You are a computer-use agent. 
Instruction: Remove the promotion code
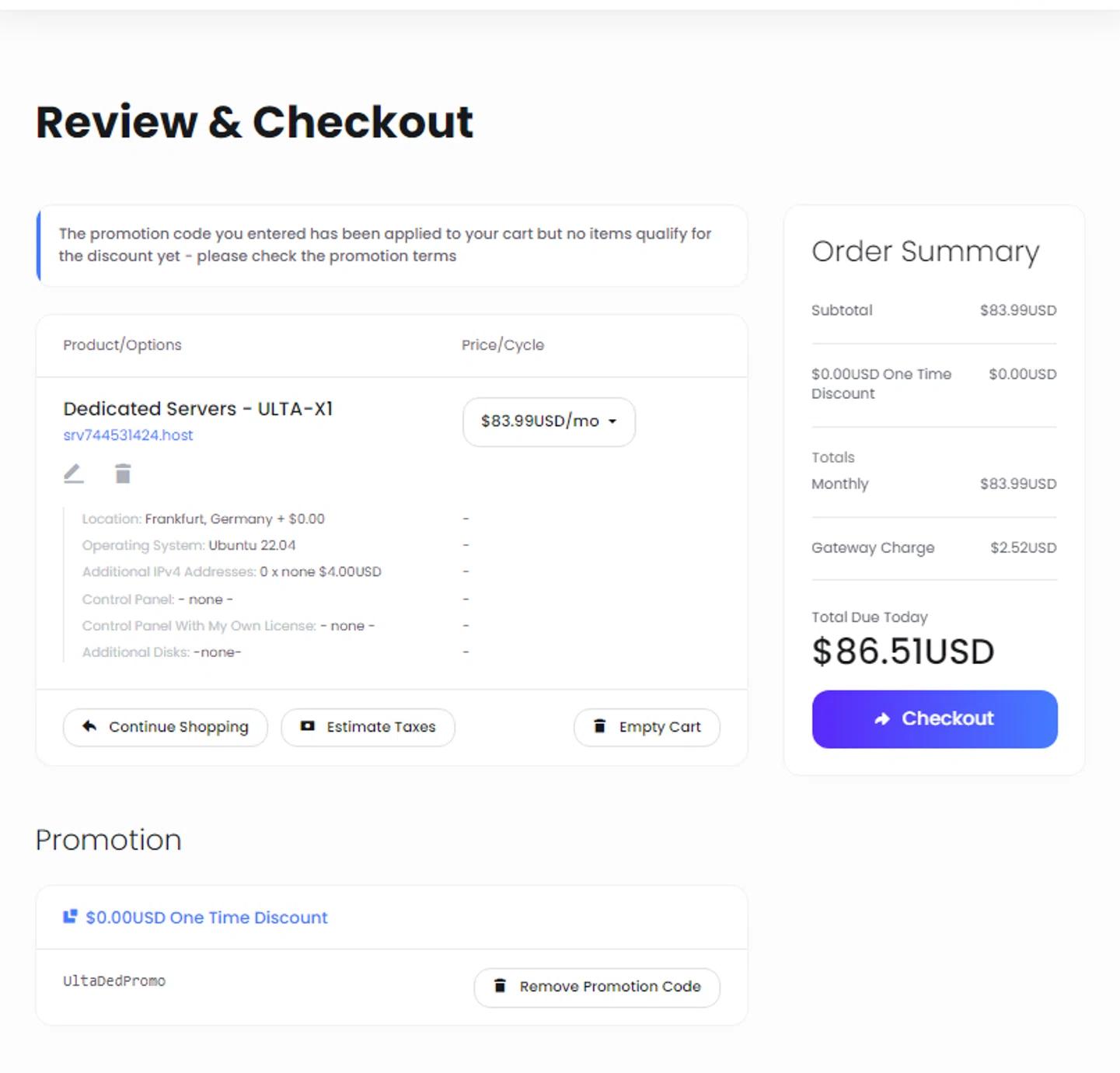tap(597, 987)
